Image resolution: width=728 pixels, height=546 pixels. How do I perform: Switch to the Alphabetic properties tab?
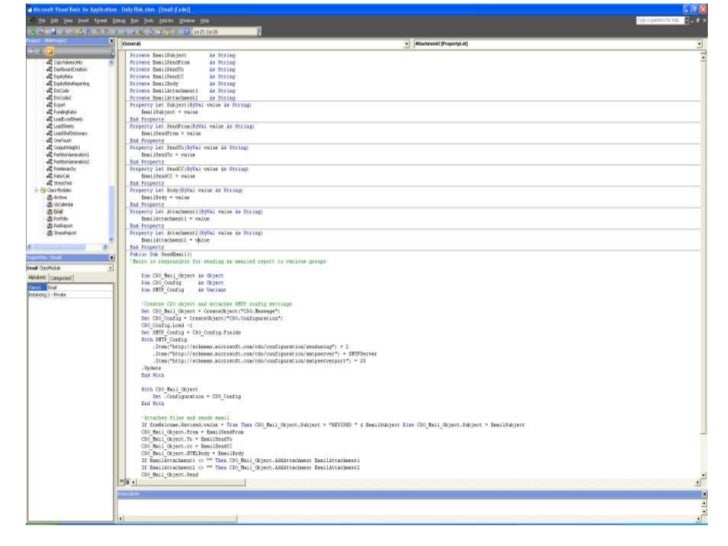[37, 277]
